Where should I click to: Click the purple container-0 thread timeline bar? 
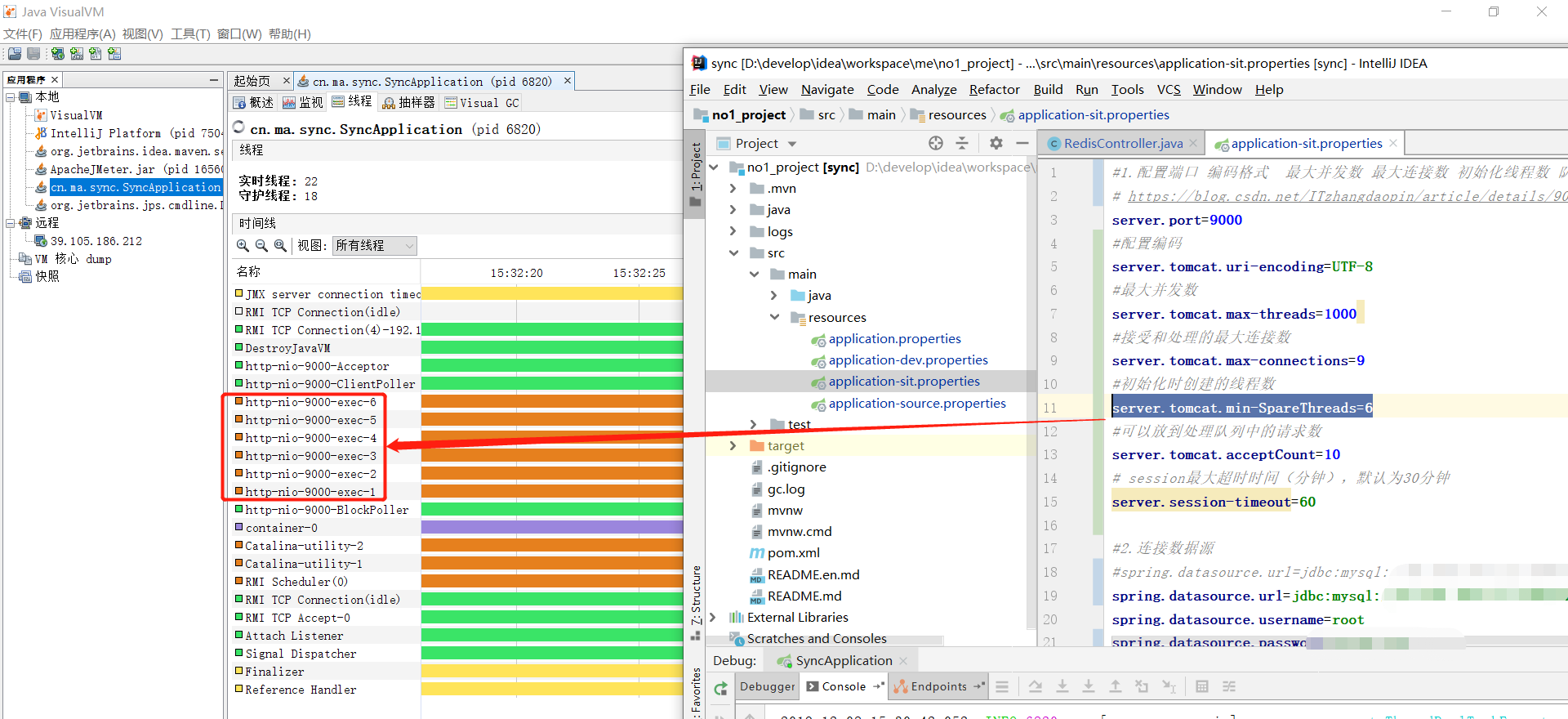[551, 528]
